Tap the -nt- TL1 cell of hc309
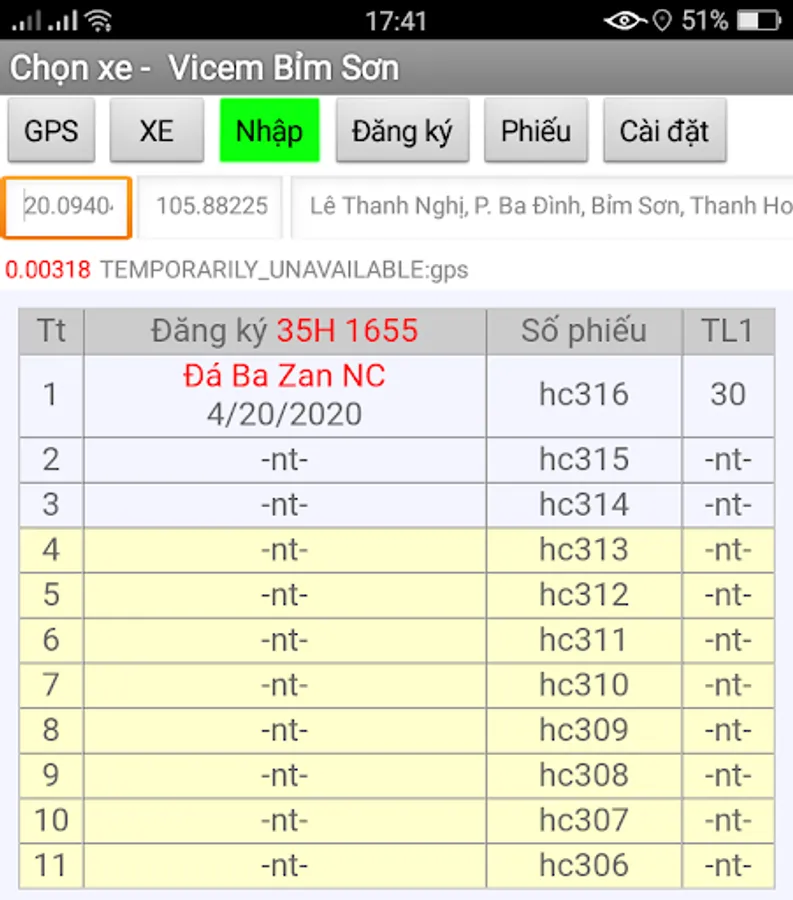793x900 pixels. pos(728,730)
